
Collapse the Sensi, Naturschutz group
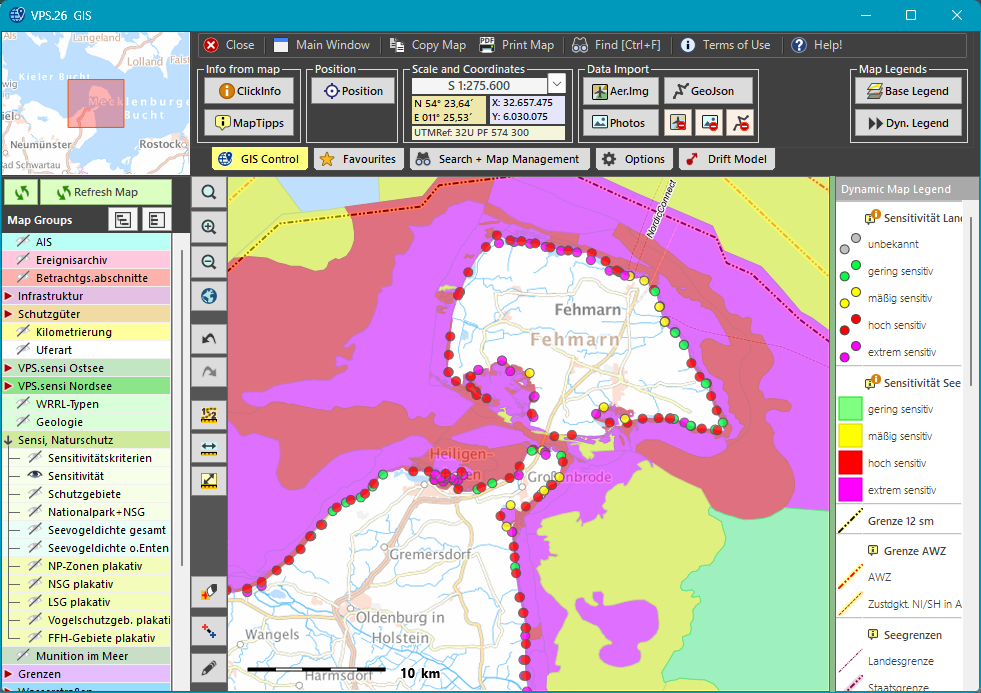pyautogui.click(x=8, y=440)
